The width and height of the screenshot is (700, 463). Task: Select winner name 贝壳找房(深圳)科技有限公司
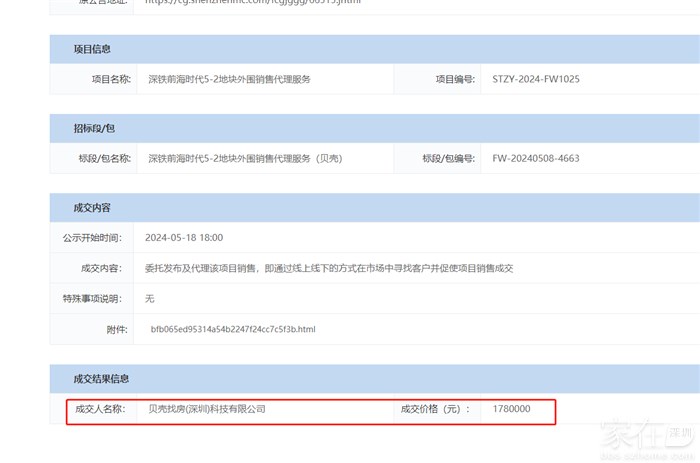coord(207,409)
